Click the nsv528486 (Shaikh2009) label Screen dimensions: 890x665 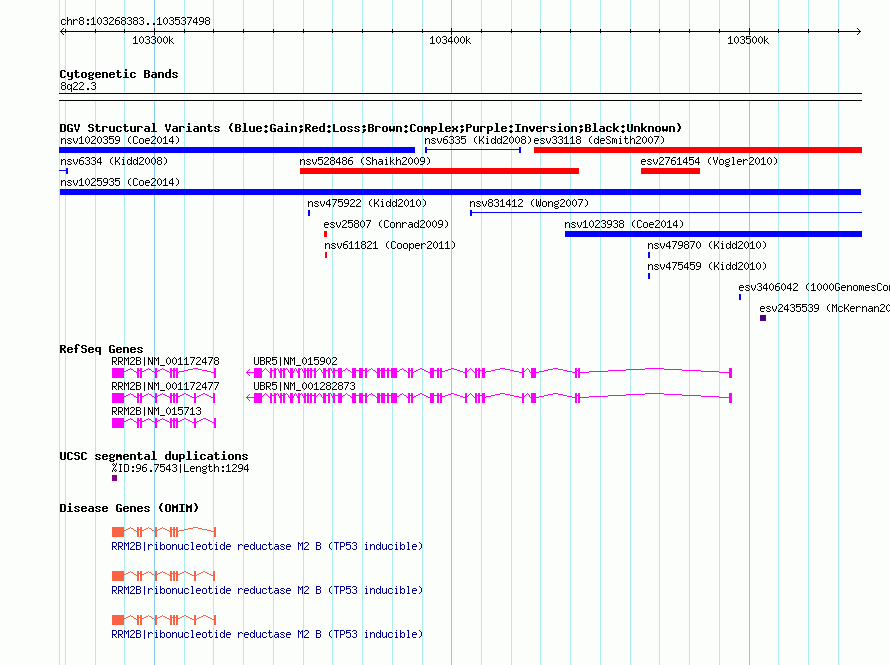[365, 161]
